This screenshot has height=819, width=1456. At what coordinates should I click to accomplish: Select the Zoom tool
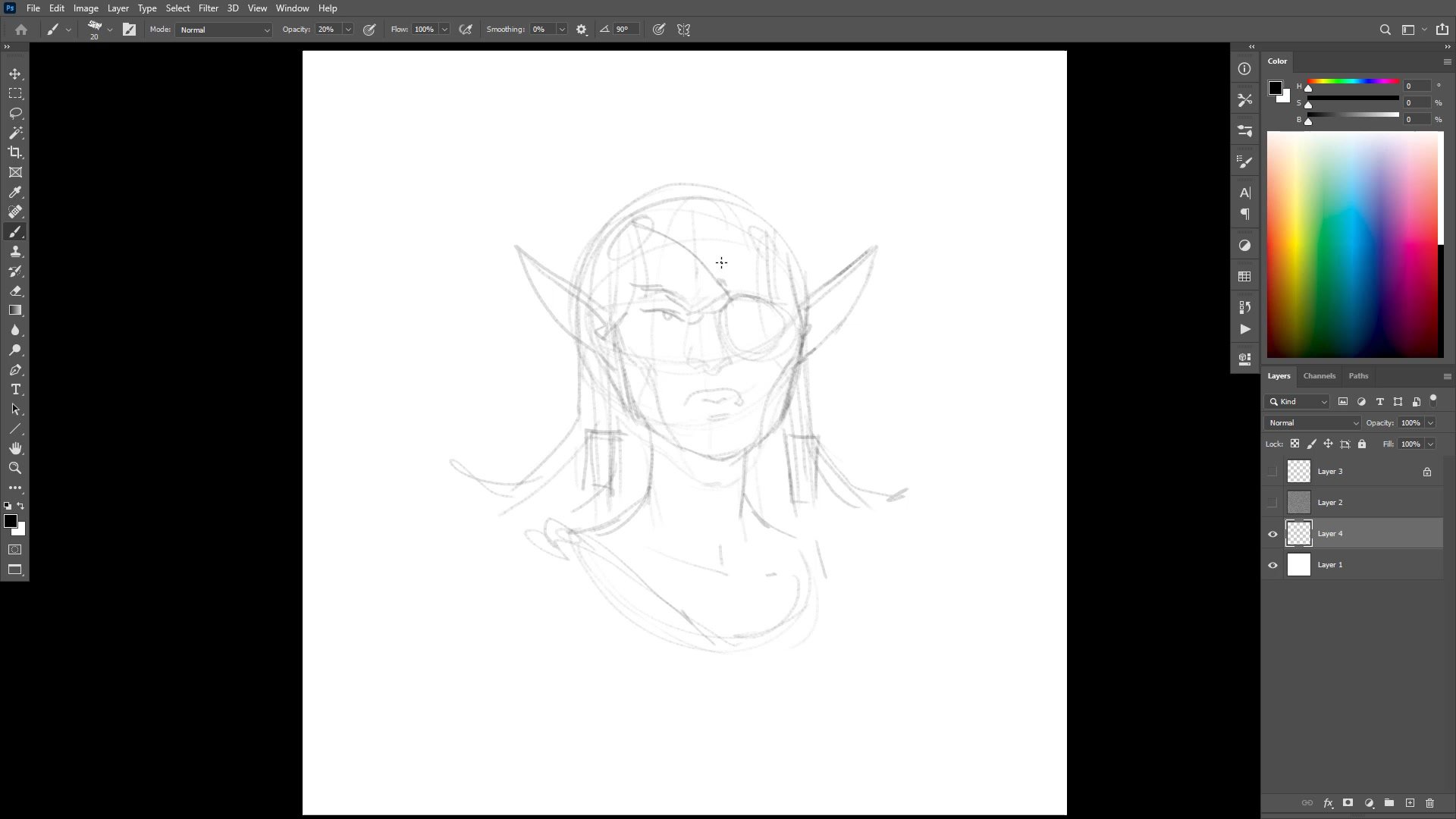point(15,469)
